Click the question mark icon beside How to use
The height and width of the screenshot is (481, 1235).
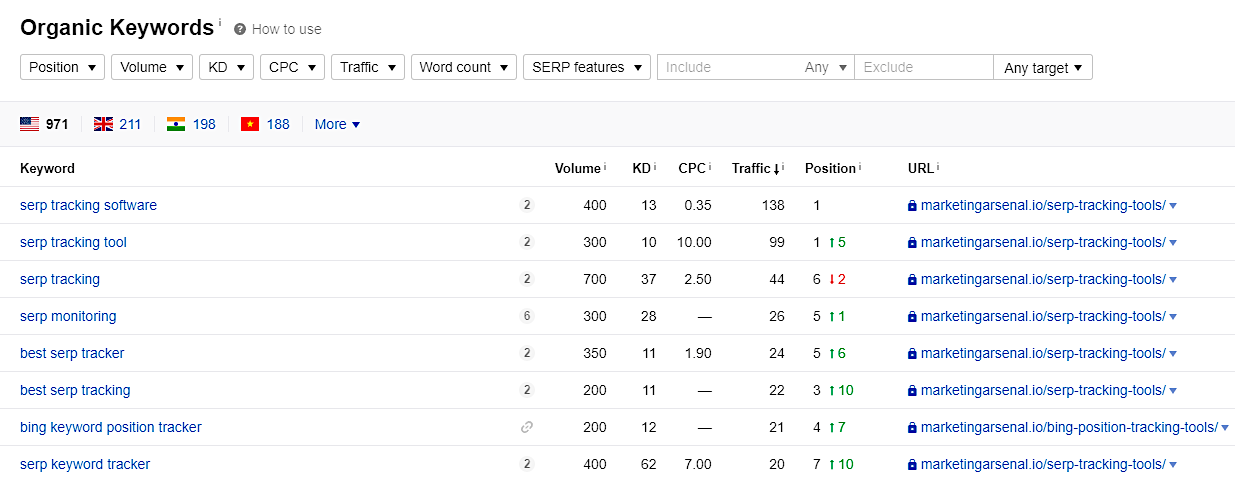click(240, 29)
